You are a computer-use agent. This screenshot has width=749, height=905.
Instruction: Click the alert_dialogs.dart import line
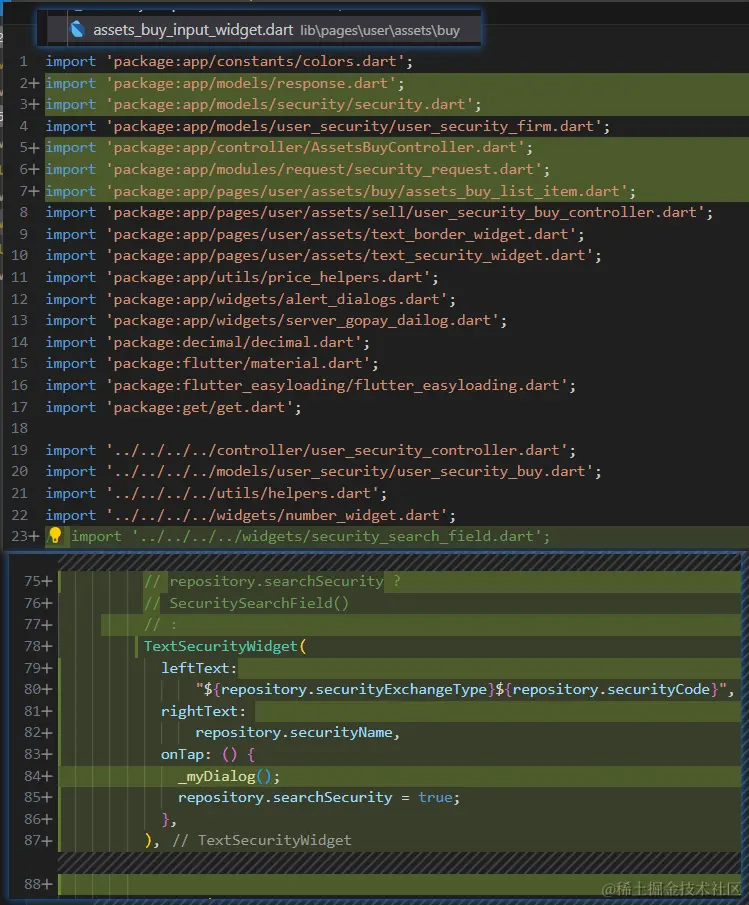[250, 300]
